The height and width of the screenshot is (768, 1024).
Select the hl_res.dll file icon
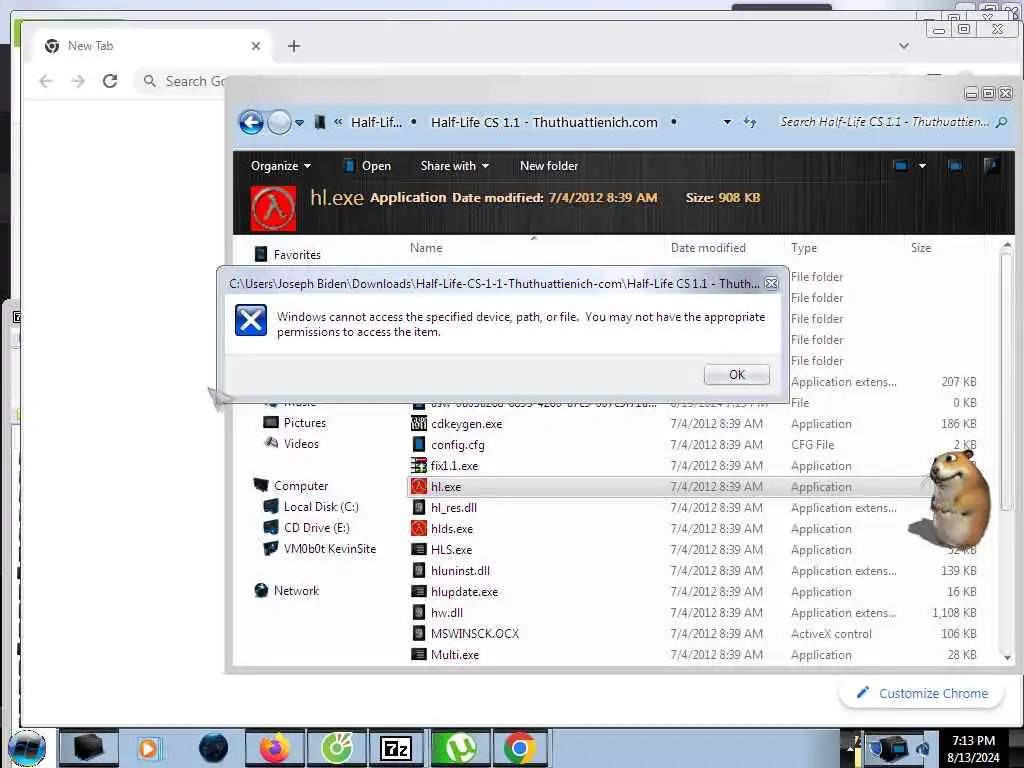coord(419,507)
